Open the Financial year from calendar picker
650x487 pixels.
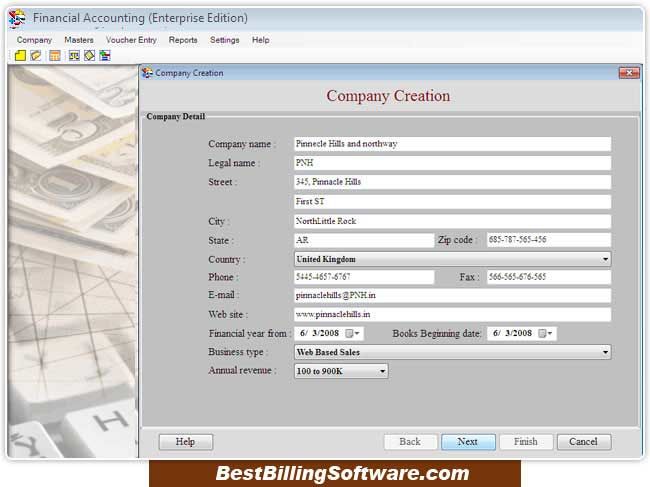[x=355, y=334]
